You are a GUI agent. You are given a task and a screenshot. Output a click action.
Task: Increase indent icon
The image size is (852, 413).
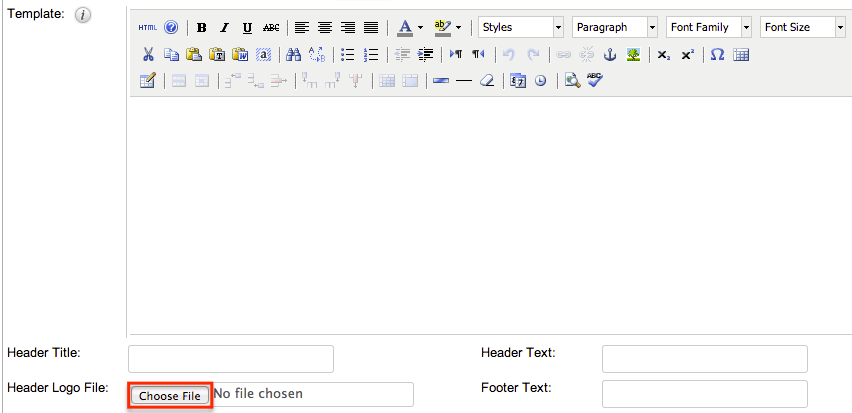(424, 54)
